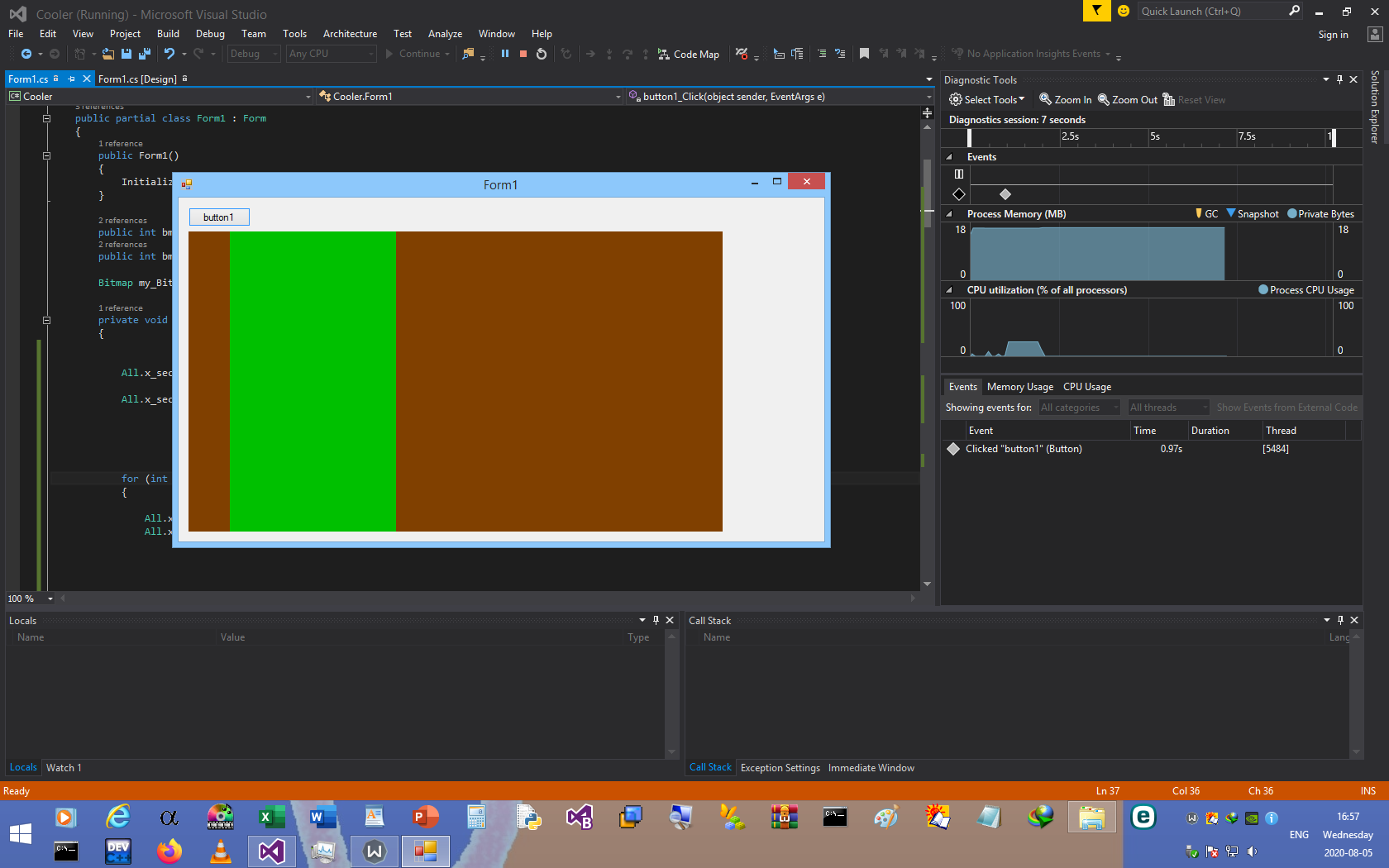Stop debugging with the red square icon
The height and width of the screenshot is (868, 1389).
tap(523, 54)
